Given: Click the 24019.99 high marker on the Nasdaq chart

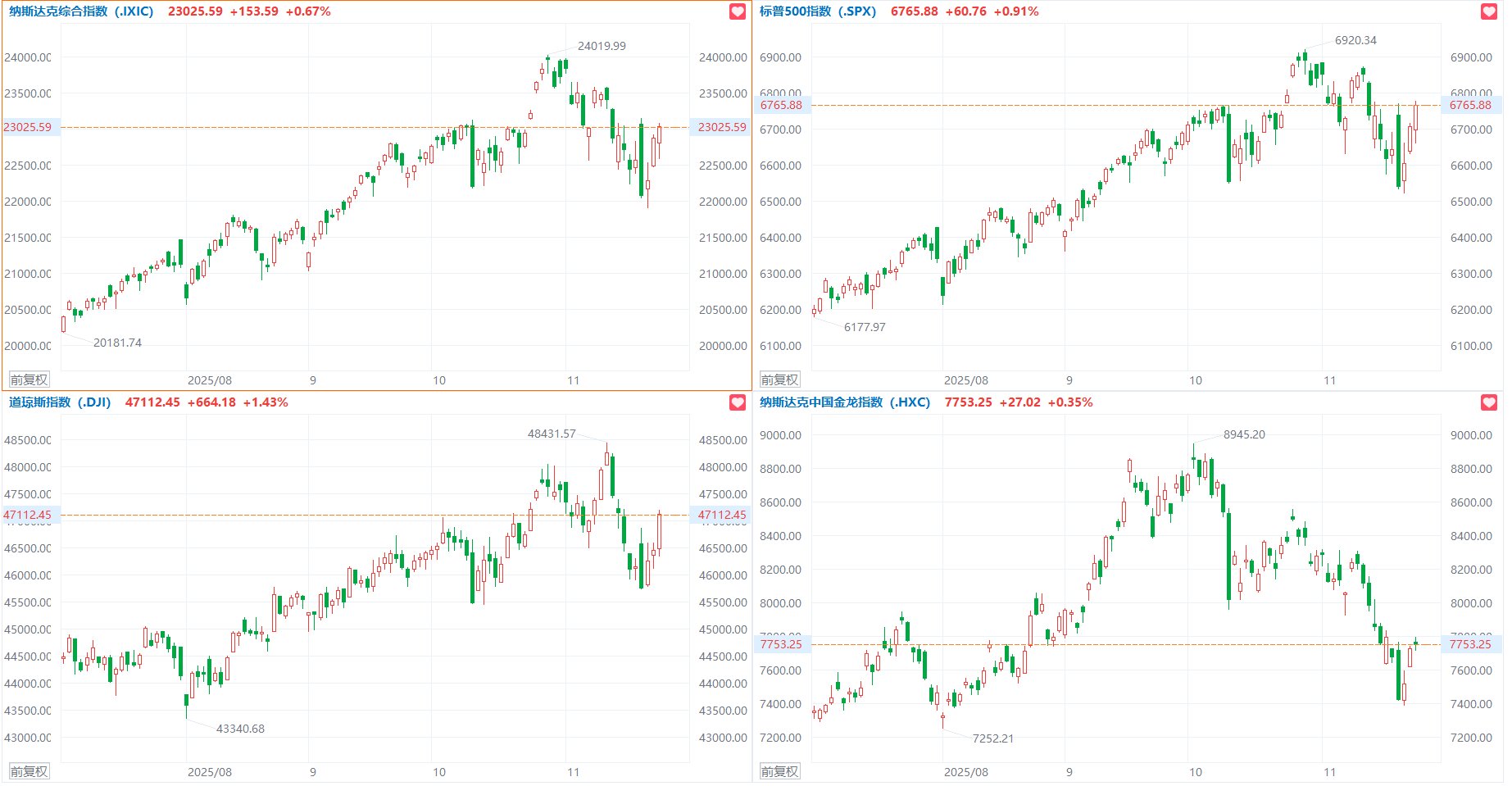Looking at the screenshot, I should pyautogui.click(x=601, y=46).
